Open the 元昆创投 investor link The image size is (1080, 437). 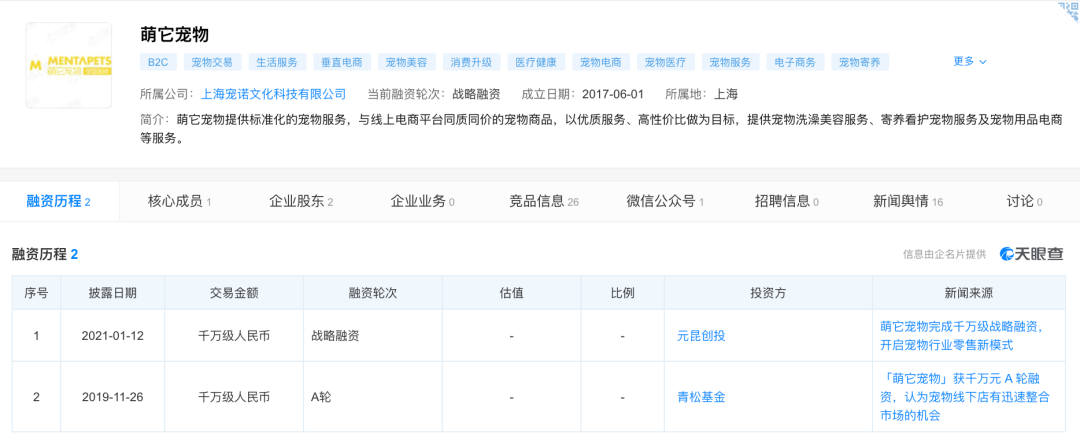[701, 336]
